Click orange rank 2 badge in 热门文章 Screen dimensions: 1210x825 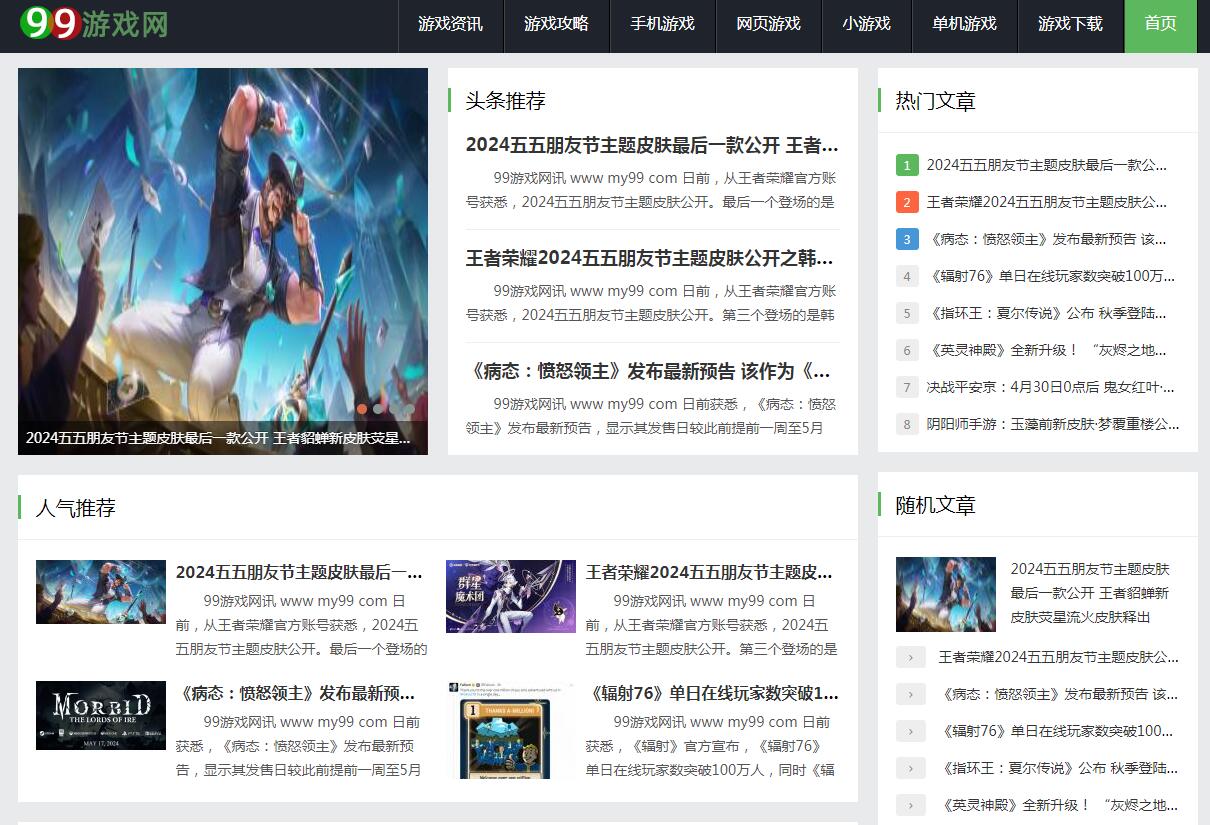pyautogui.click(x=907, y=202)
